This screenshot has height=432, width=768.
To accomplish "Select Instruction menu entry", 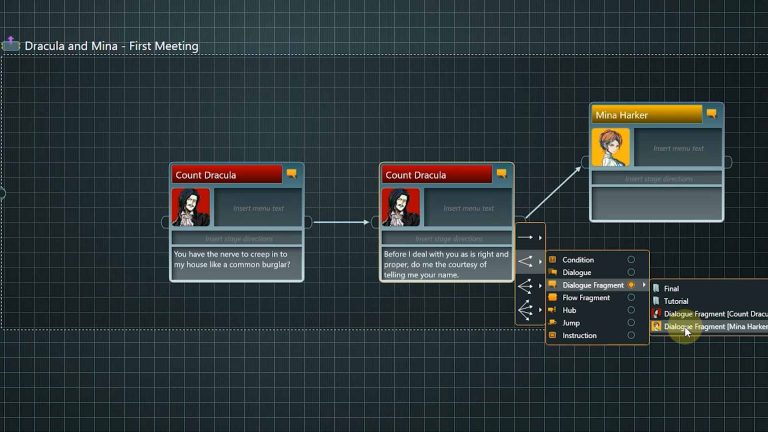I will pyautogui.click(x=597, y=336).
